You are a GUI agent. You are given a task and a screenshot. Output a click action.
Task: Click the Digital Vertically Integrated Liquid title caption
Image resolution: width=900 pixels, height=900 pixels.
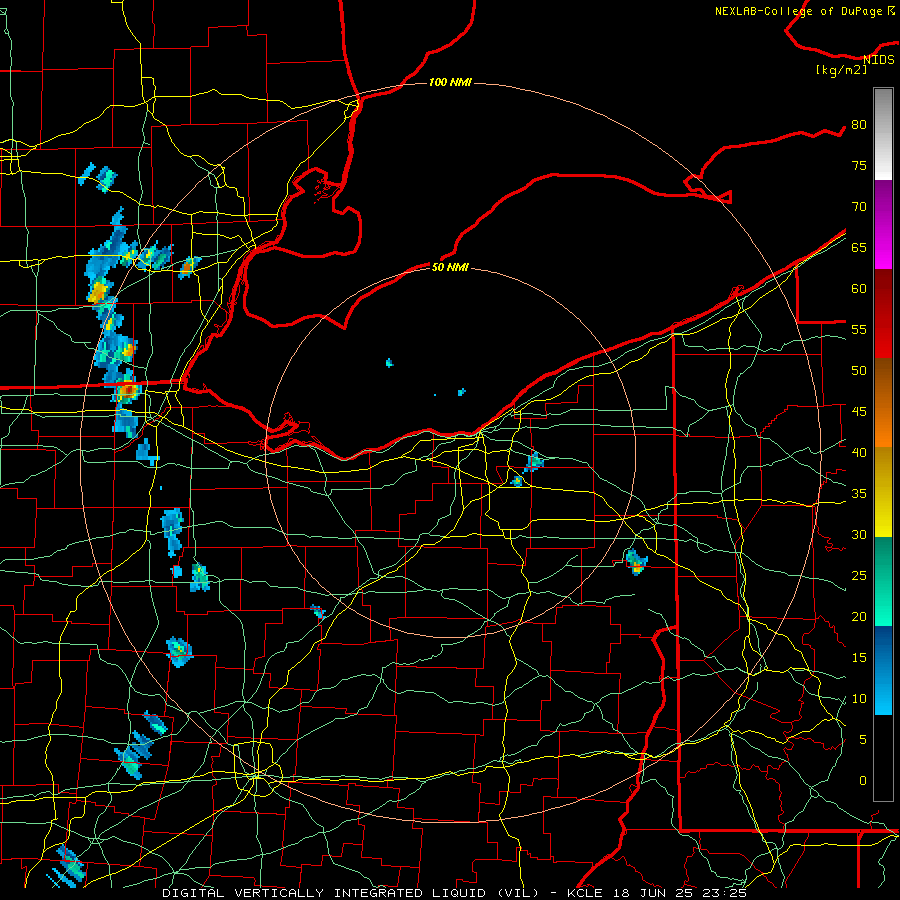coord(454,893)
